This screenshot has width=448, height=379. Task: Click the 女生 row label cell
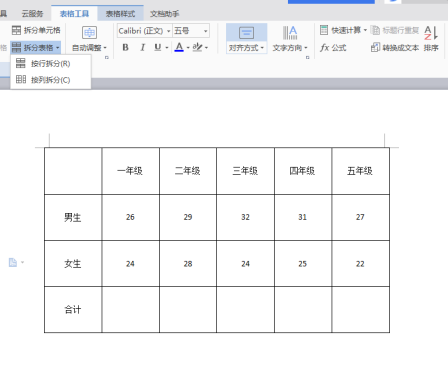tap(73, 264)
